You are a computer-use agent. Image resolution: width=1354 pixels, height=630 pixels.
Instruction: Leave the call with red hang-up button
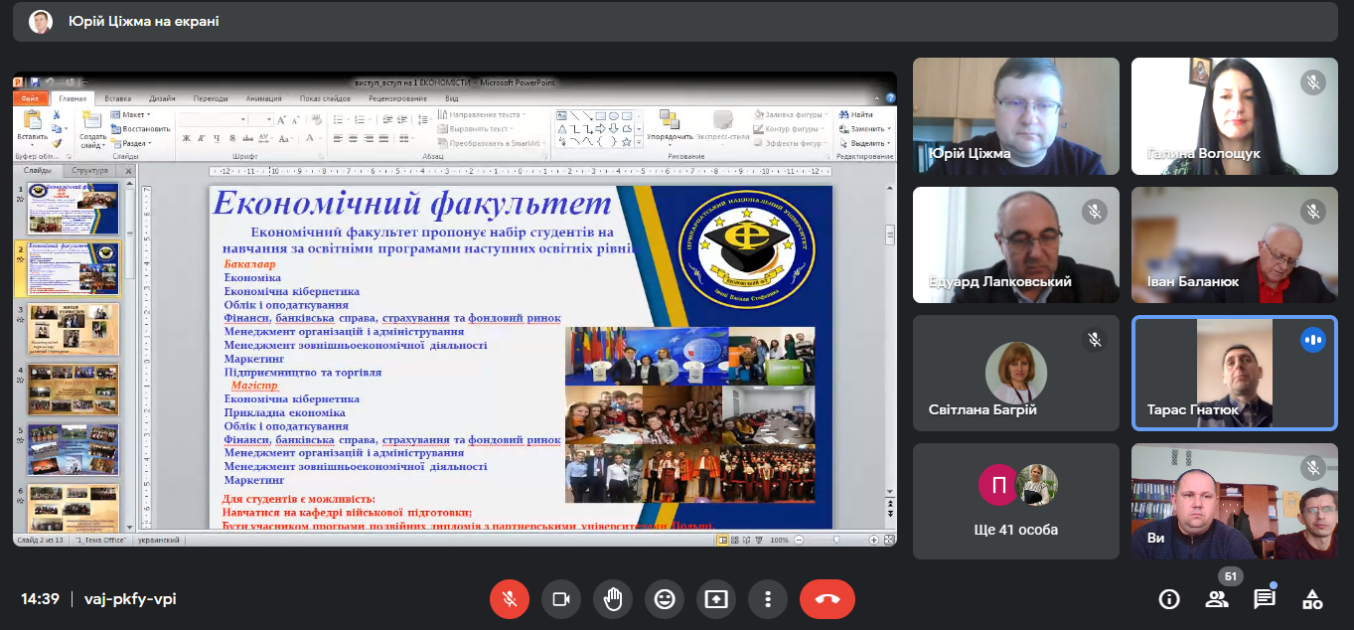coord(827,599)
